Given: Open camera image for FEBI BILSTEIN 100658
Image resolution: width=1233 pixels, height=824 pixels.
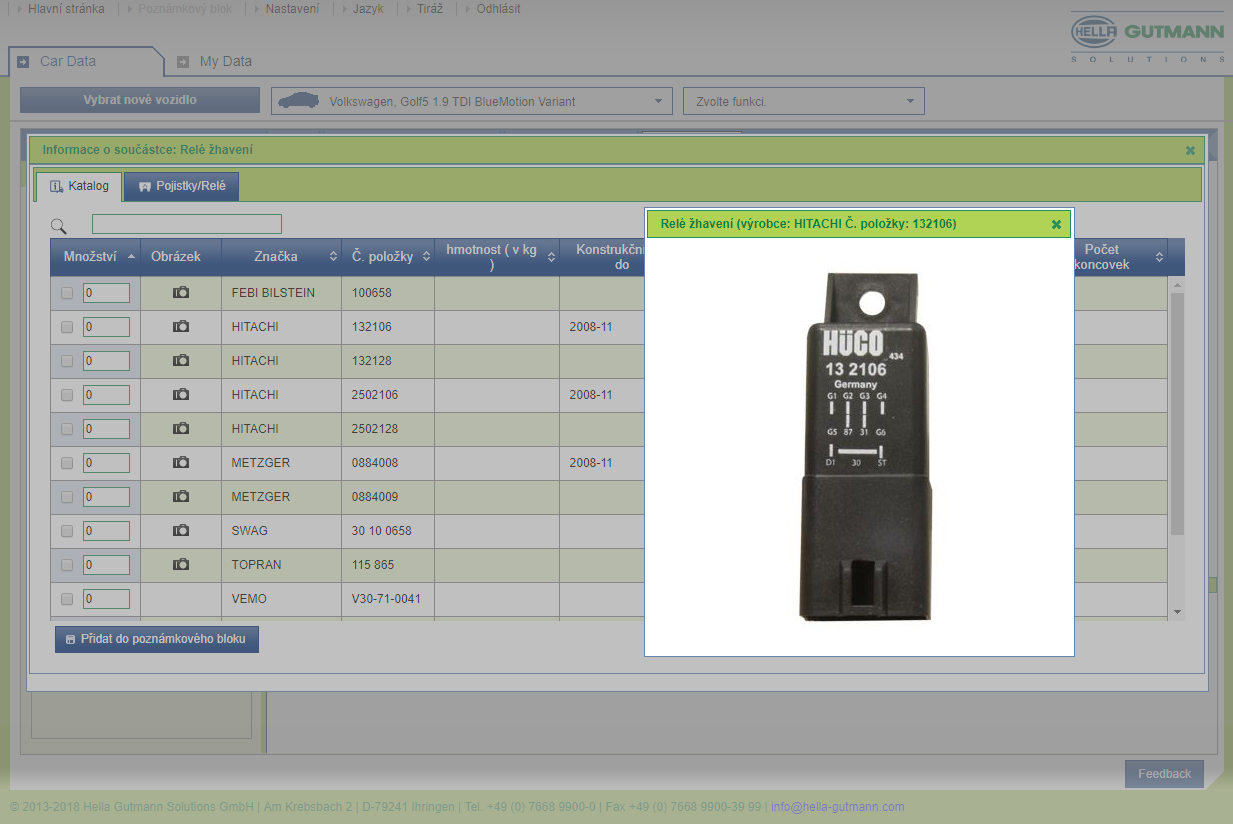Looking at the screenshot, I should click(x=181, y=293).
